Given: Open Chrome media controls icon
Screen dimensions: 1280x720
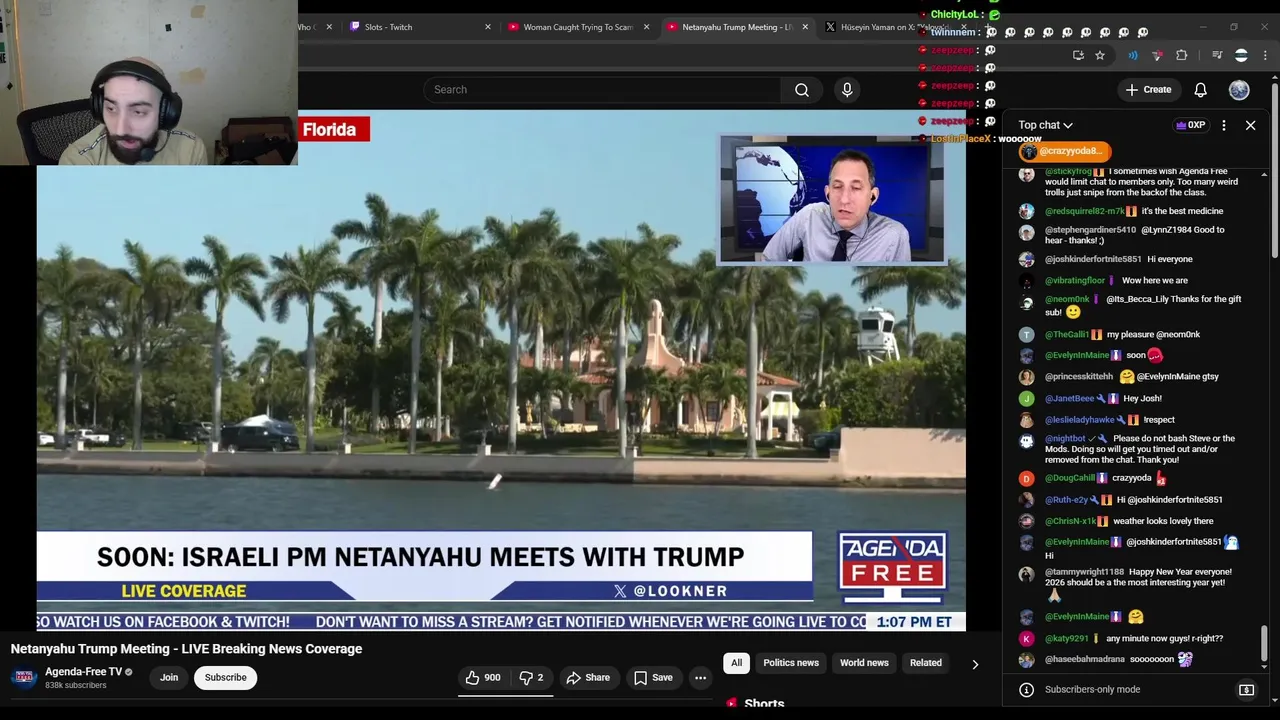Looking at the screenshot, I should [1217, 55].
